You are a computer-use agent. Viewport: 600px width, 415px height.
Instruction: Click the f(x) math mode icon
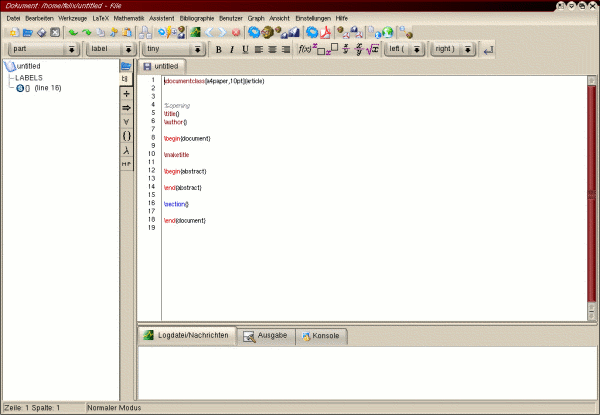pos(305,49)
